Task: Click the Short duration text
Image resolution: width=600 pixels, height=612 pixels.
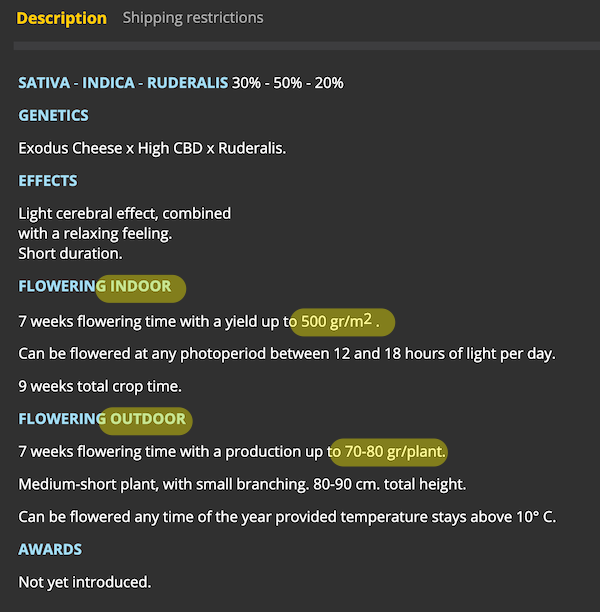Action: tap(70, 254)
